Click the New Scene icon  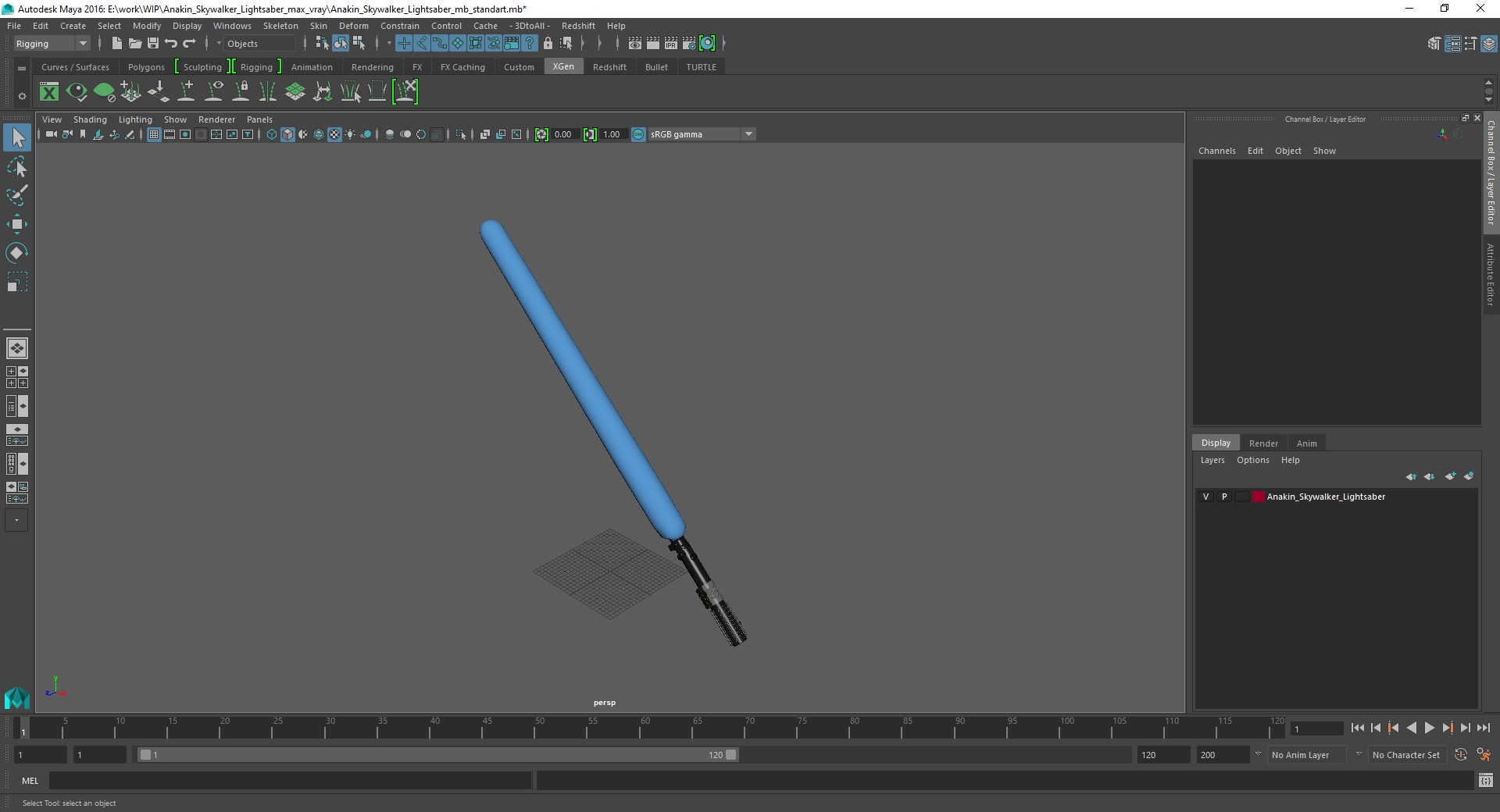[116, 44]
